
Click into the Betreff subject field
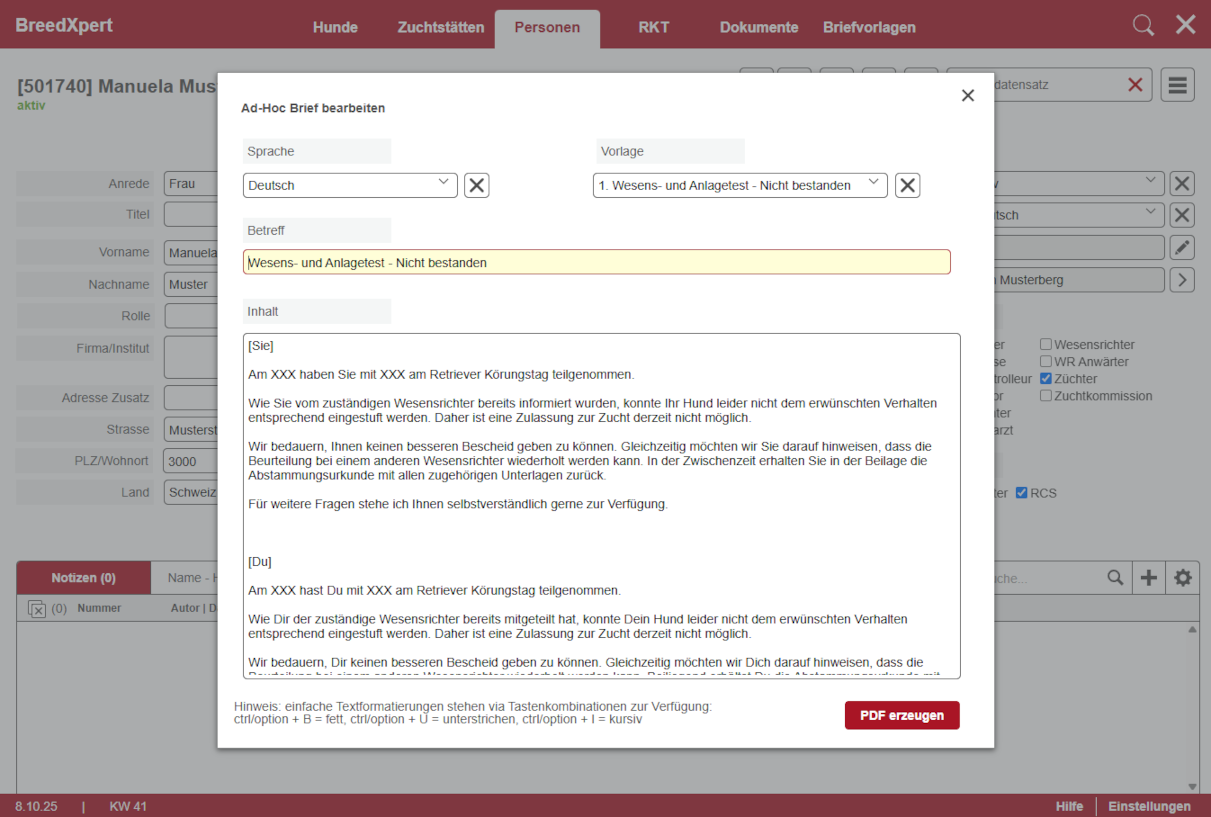596,262
